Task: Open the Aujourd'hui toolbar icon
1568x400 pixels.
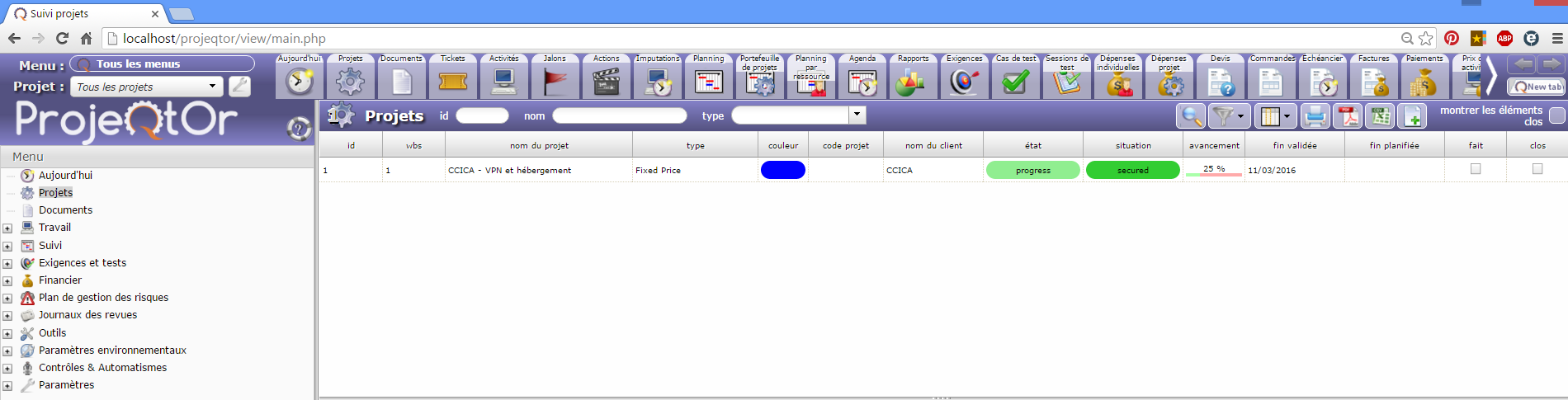Action: click(300, 81)
